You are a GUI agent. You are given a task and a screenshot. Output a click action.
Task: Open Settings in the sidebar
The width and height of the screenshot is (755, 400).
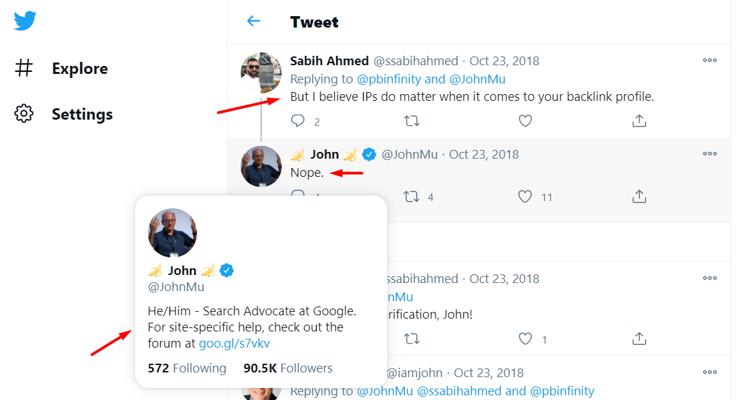coord(82,114)
